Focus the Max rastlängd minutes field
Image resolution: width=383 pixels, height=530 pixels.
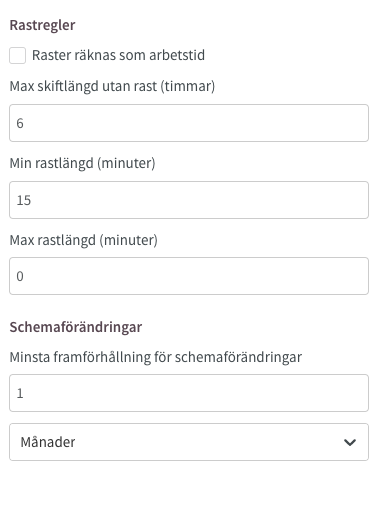tap(189, 276)
